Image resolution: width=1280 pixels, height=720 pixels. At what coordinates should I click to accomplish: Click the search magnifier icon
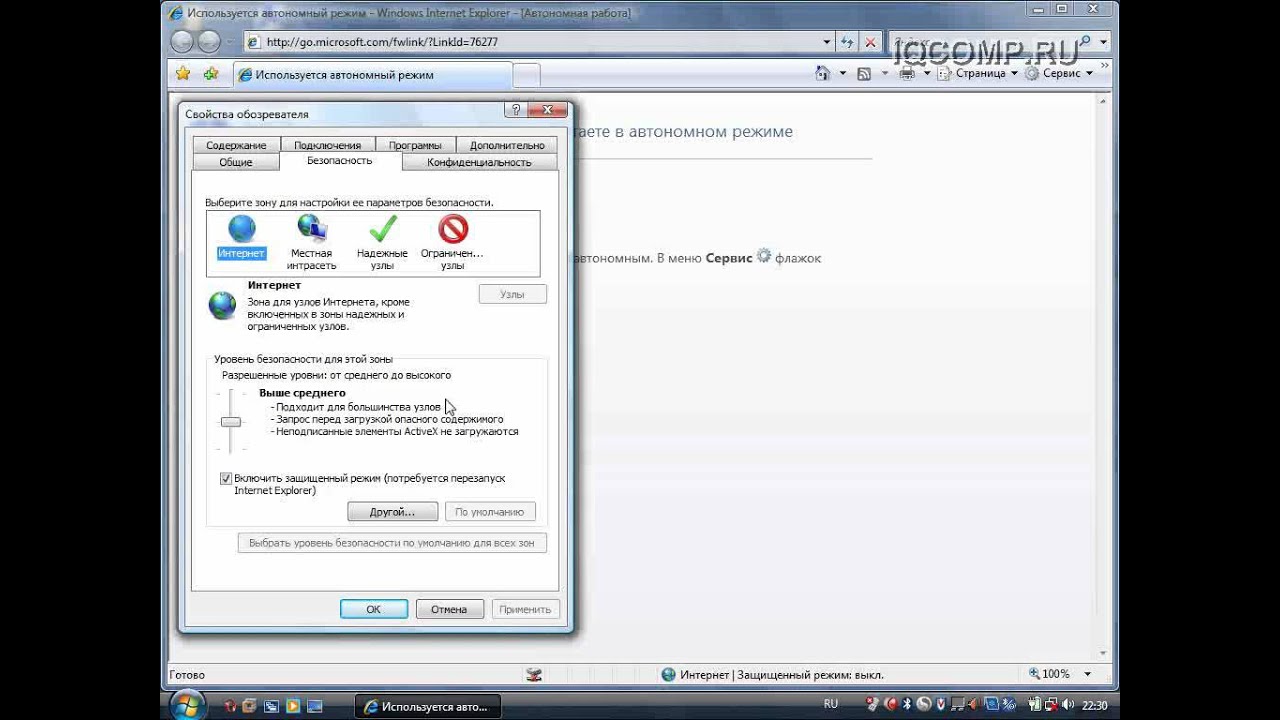click(x=1084, y=42)
